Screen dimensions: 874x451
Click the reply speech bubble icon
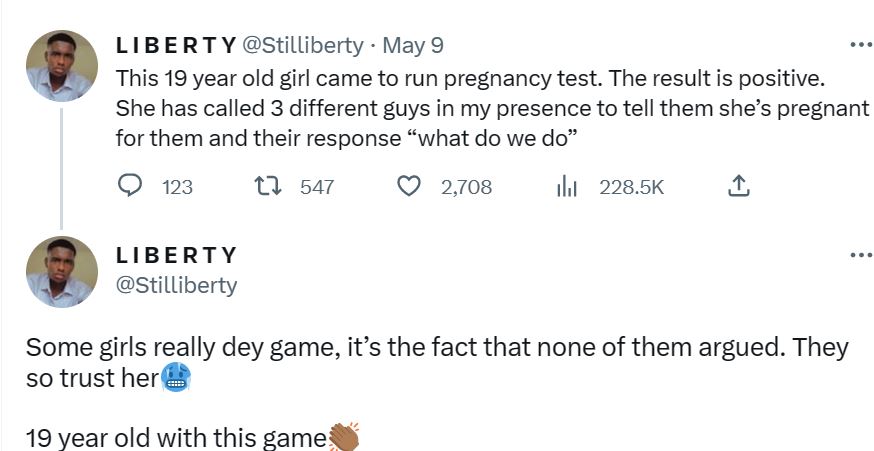[131, 186]
